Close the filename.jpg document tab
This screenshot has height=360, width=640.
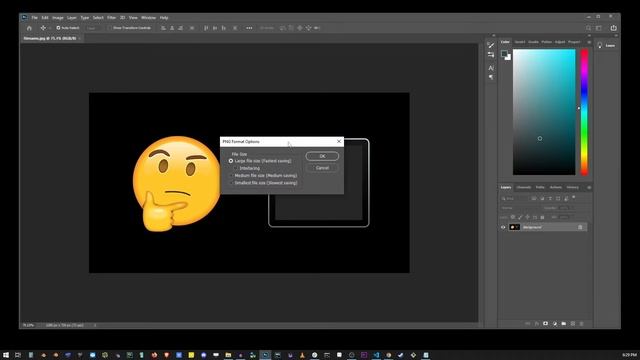click(x=80, y=38)
